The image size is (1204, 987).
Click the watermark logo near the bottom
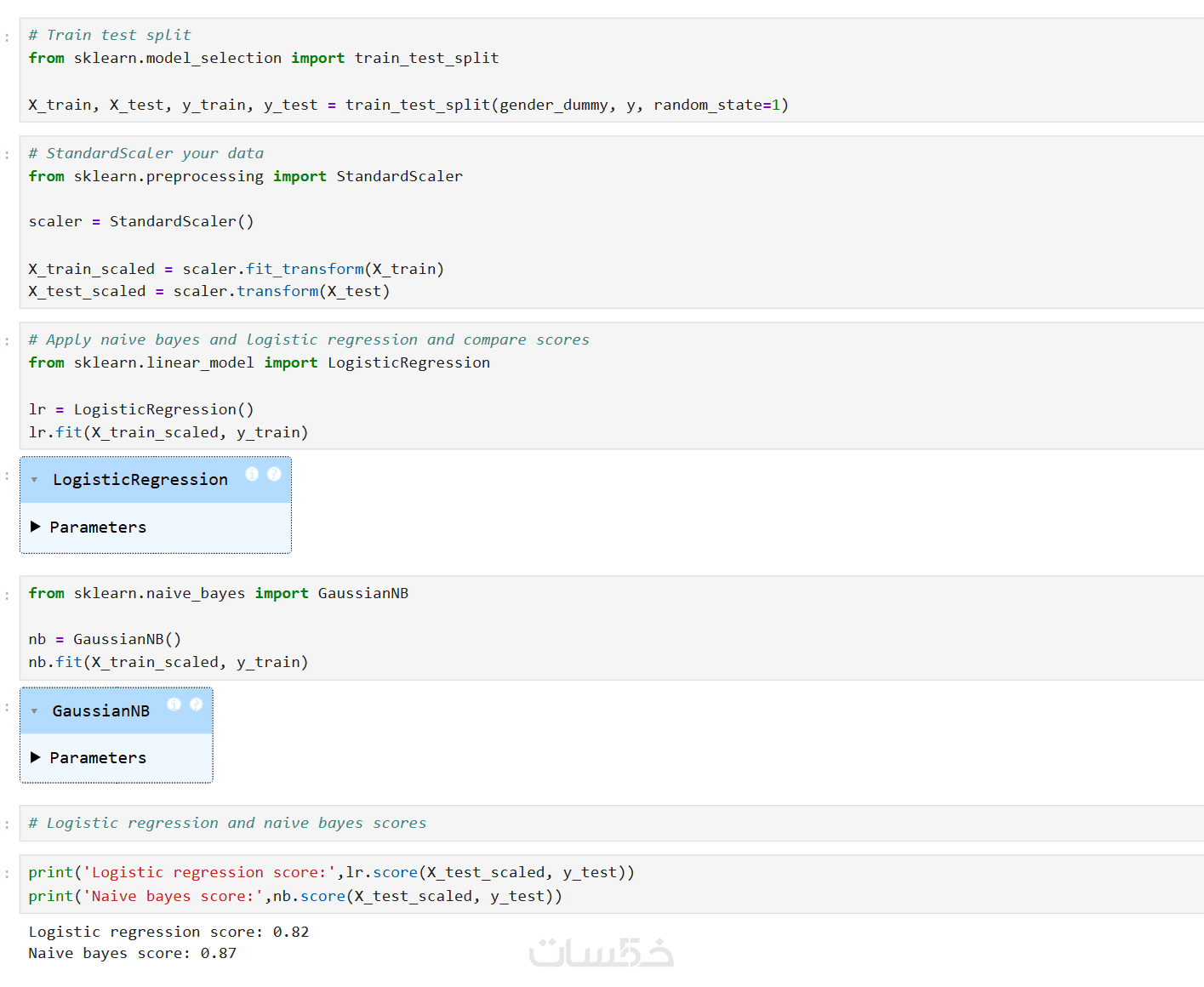tap(601, 953)
